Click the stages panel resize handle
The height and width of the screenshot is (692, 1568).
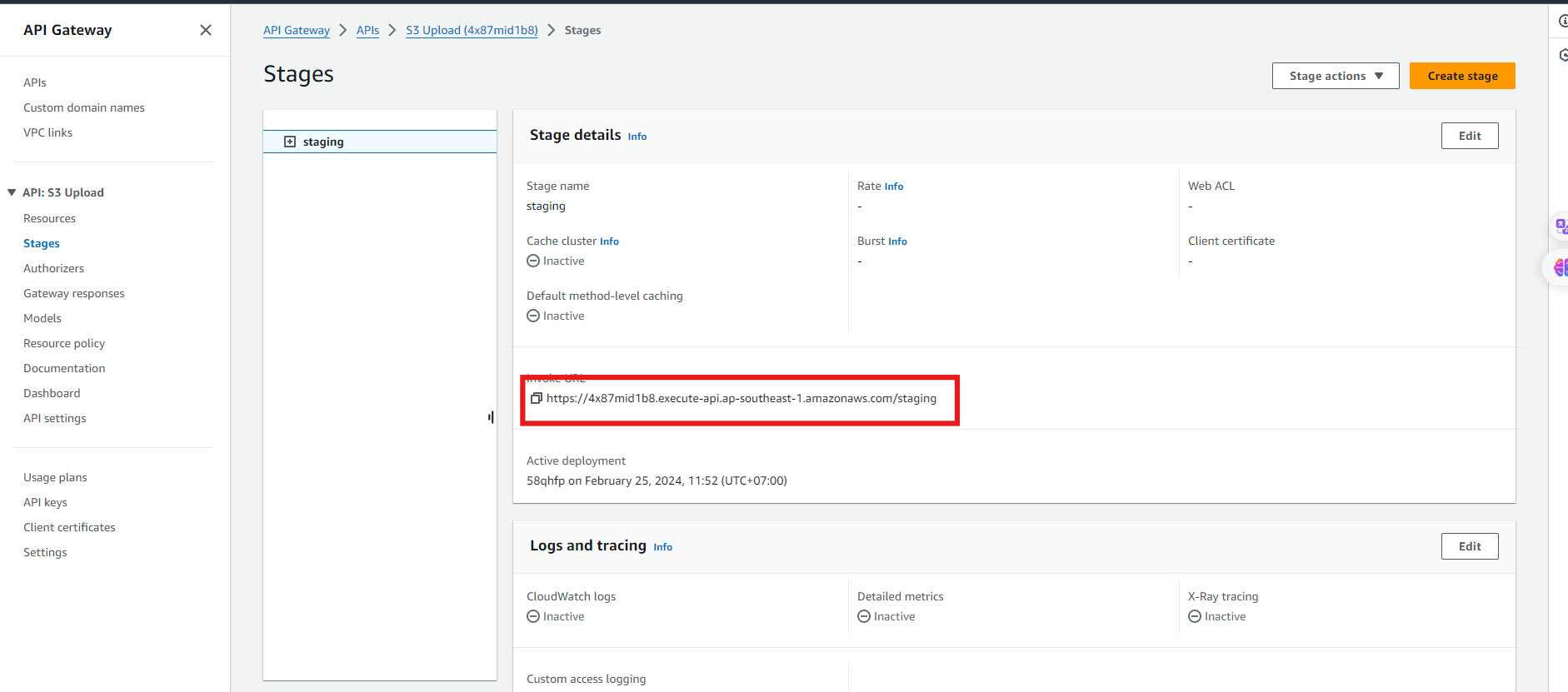pyautogui.click(x=491, y=416)
